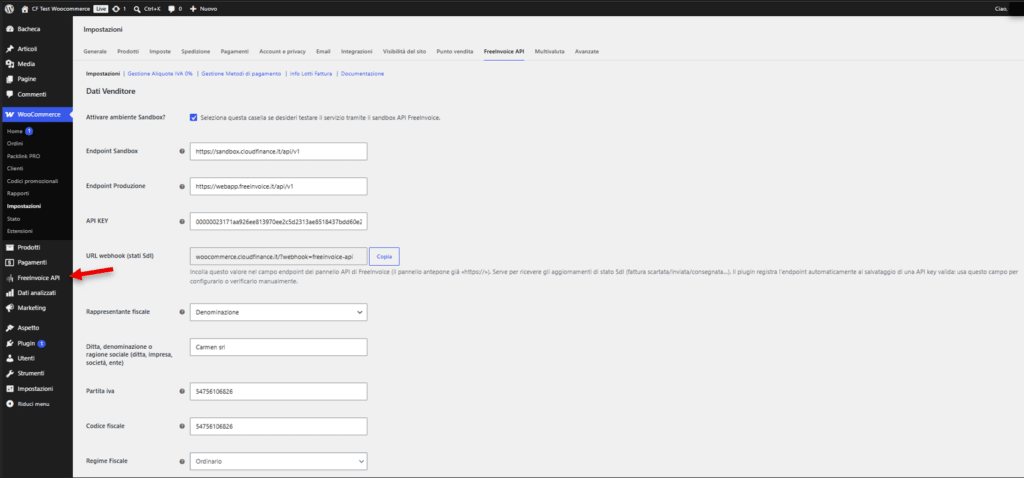Open the CF Test Woocommerce site home icon
This screenshot has width=1024, height=478.
pyautogui.click(x=25, y=9)
